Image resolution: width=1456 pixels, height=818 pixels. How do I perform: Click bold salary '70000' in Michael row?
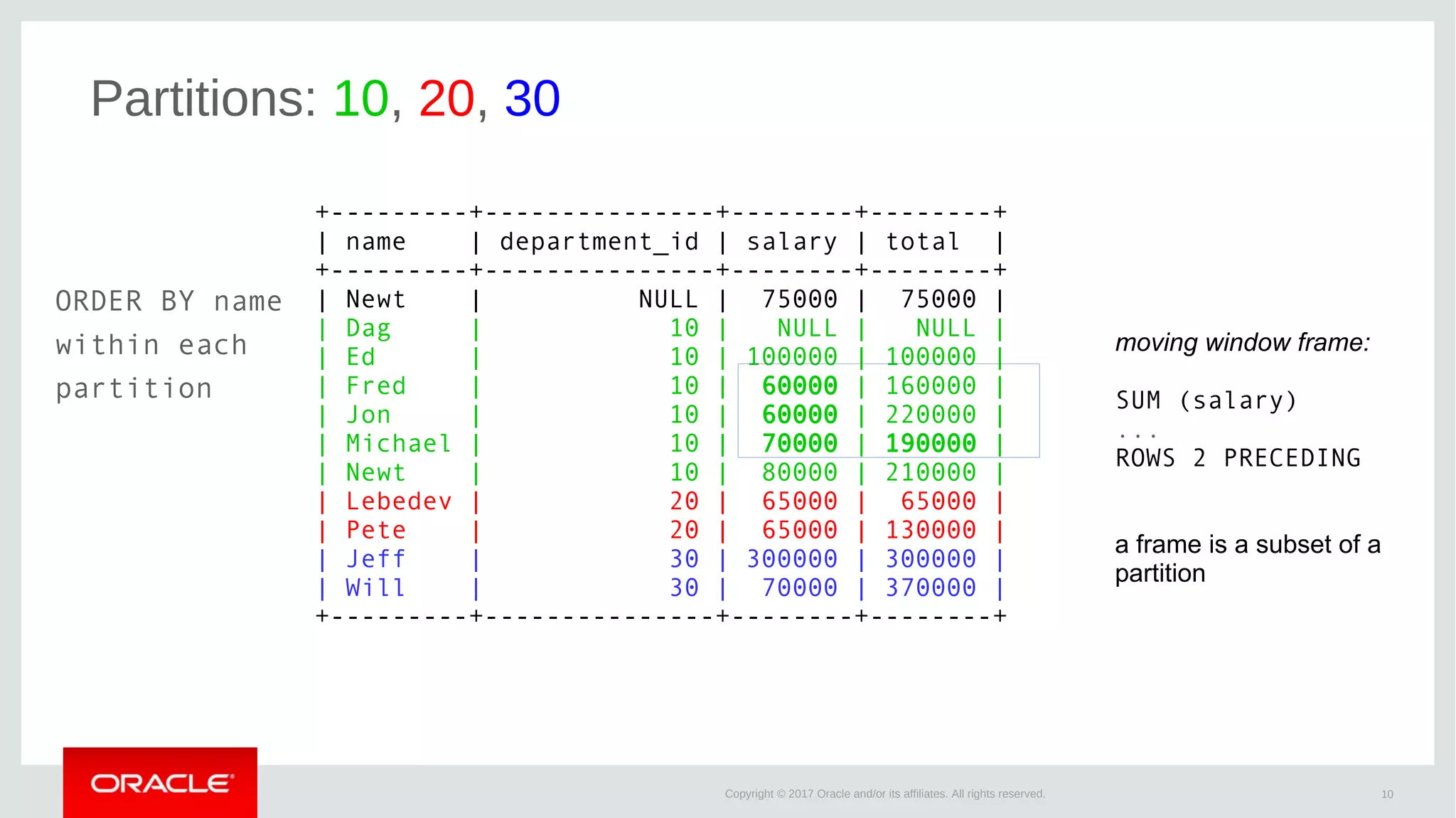pyautogui.click(x=800, y=444)
